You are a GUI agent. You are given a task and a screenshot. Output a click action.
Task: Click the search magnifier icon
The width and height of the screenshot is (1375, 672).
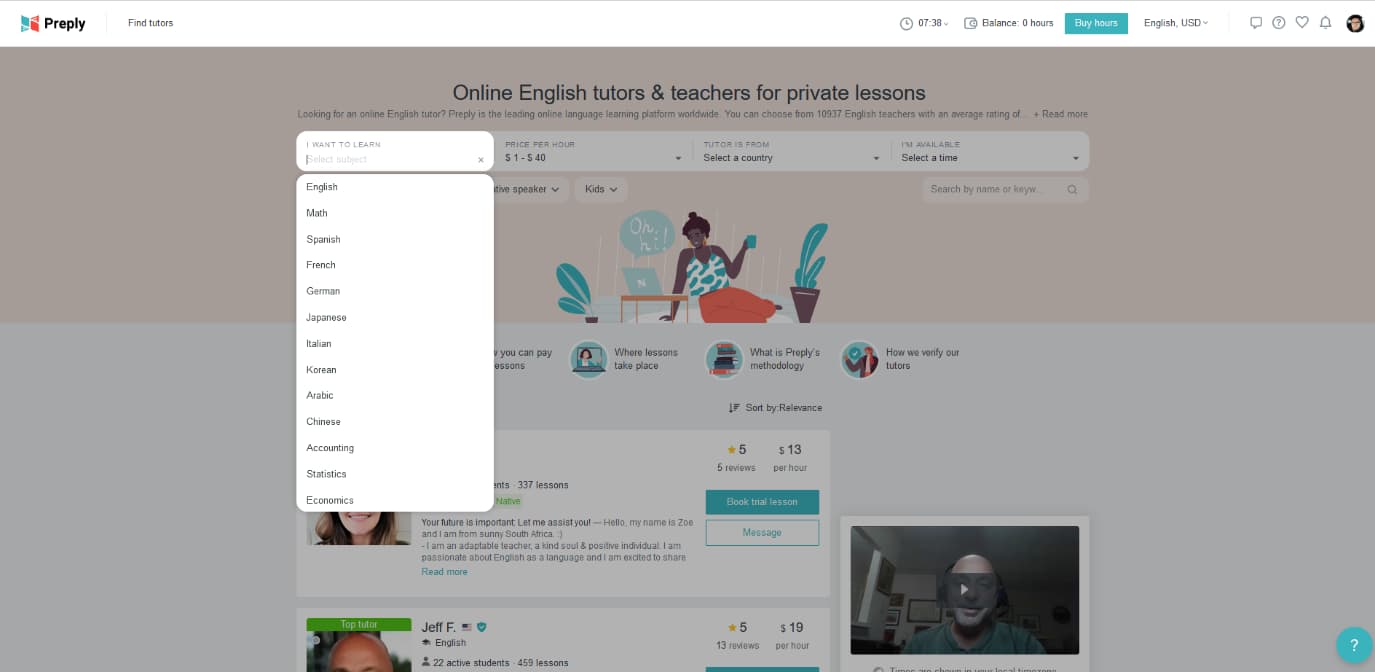pyautogui.click(x=1072, y=189)
